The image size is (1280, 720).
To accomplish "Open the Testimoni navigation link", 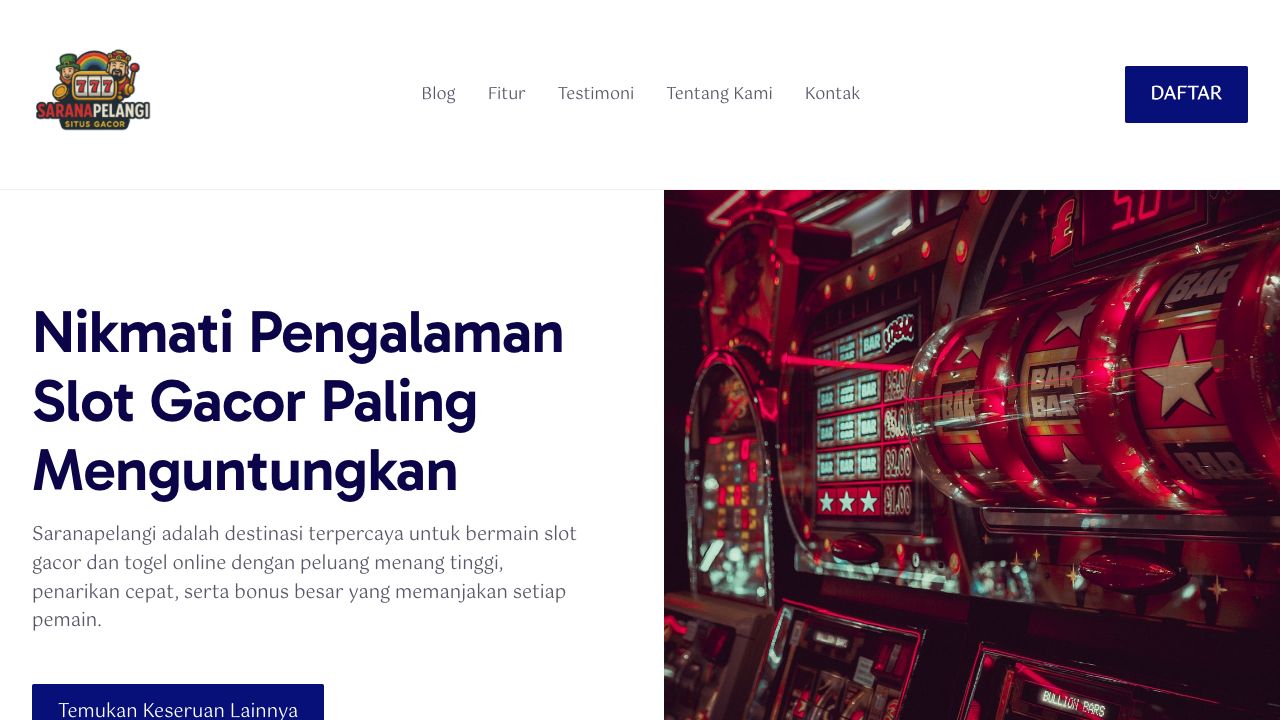I will coord(596,93).
